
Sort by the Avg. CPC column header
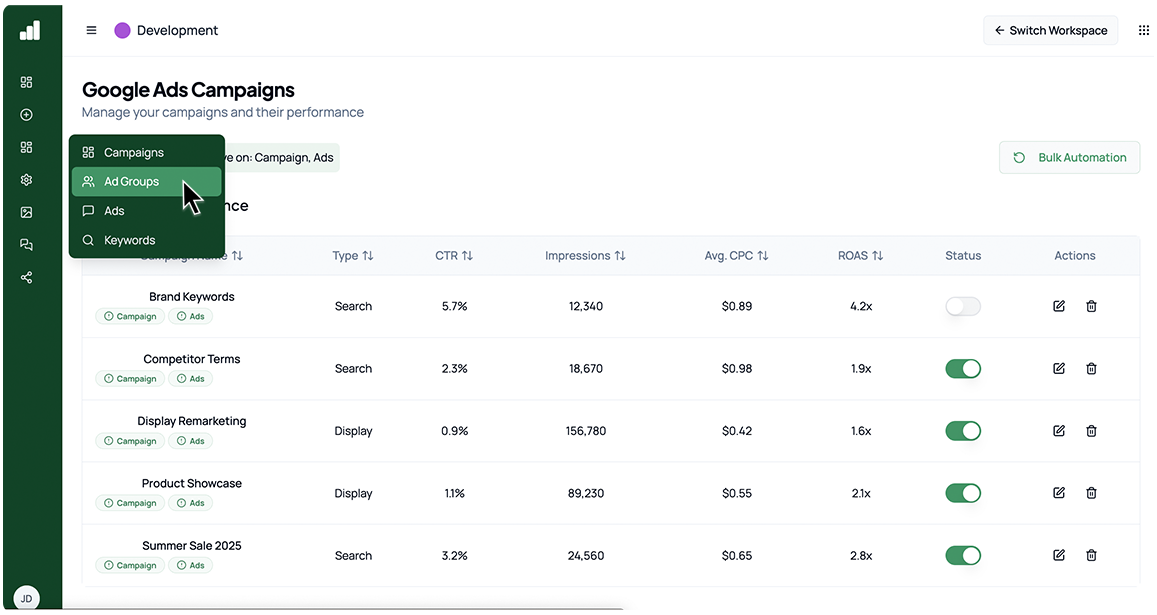[x=736, y=255]
